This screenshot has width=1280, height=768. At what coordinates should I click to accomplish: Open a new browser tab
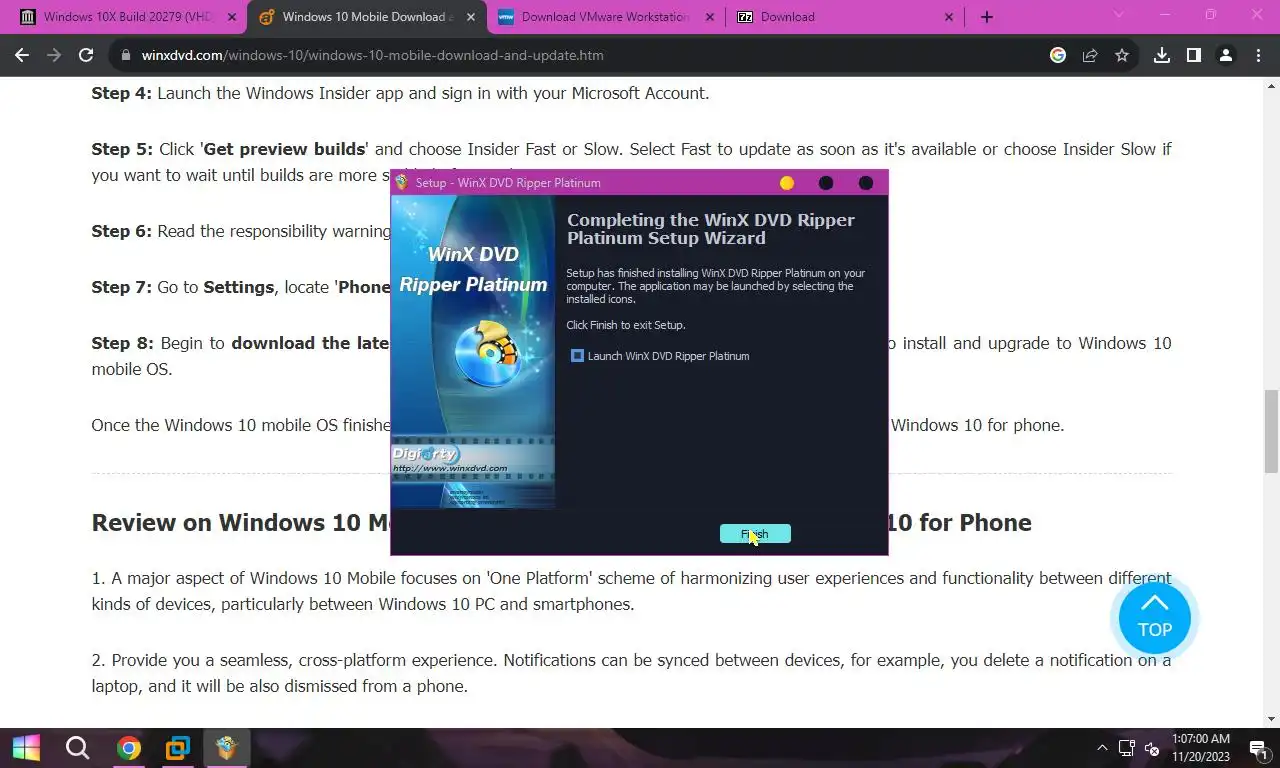tap(987, 17)
